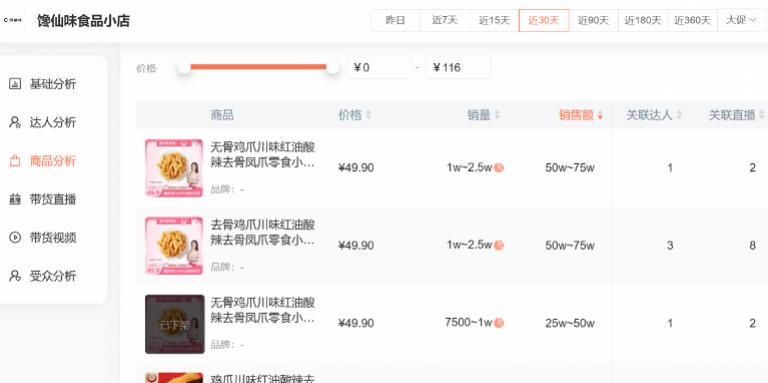The image size is (768, 383).
Task: Click the 基础分析 chart icon in sidebar
Action: click(15, 84)
